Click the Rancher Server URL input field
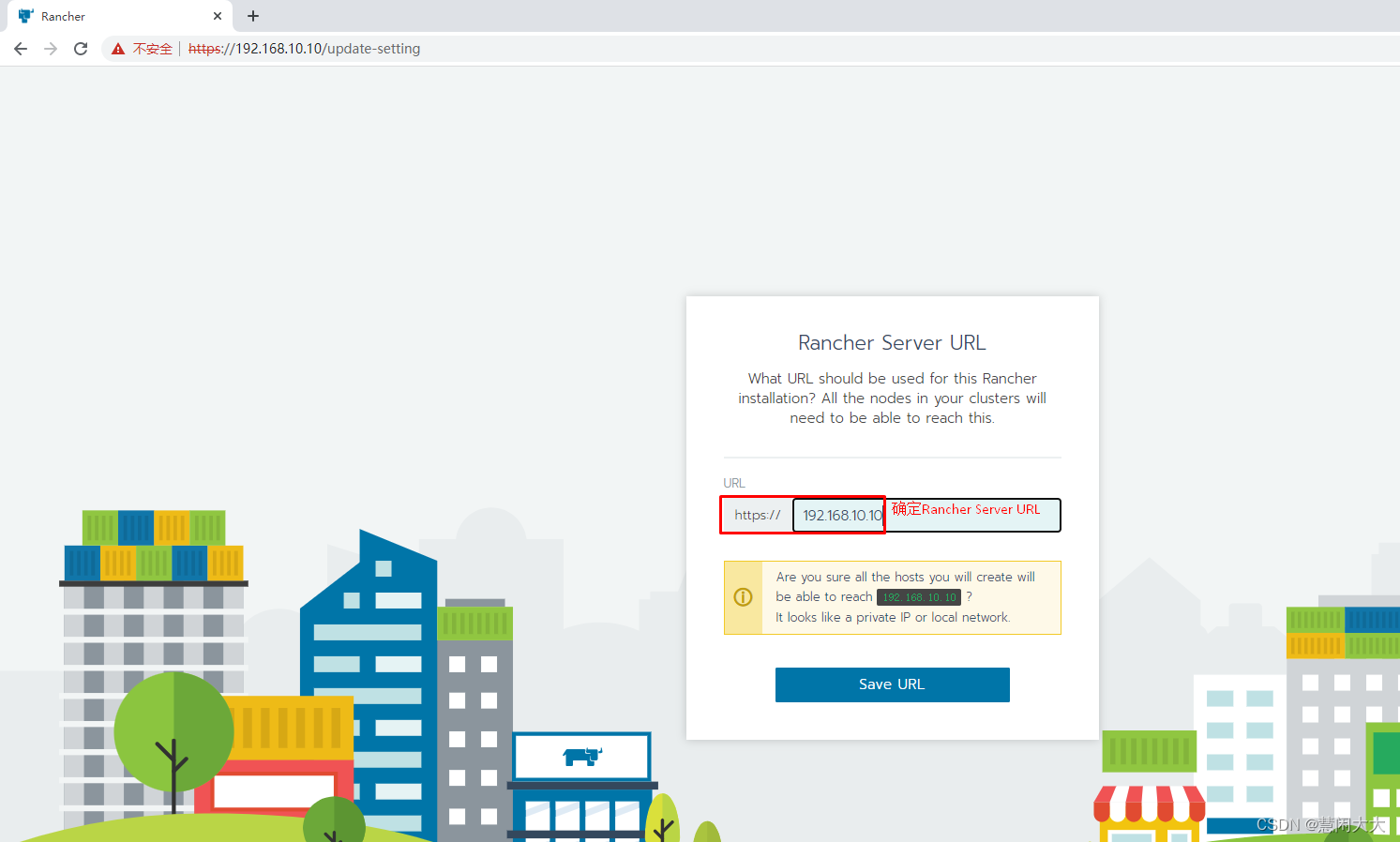The image size is (1400, 842). (x=926, y=515)
